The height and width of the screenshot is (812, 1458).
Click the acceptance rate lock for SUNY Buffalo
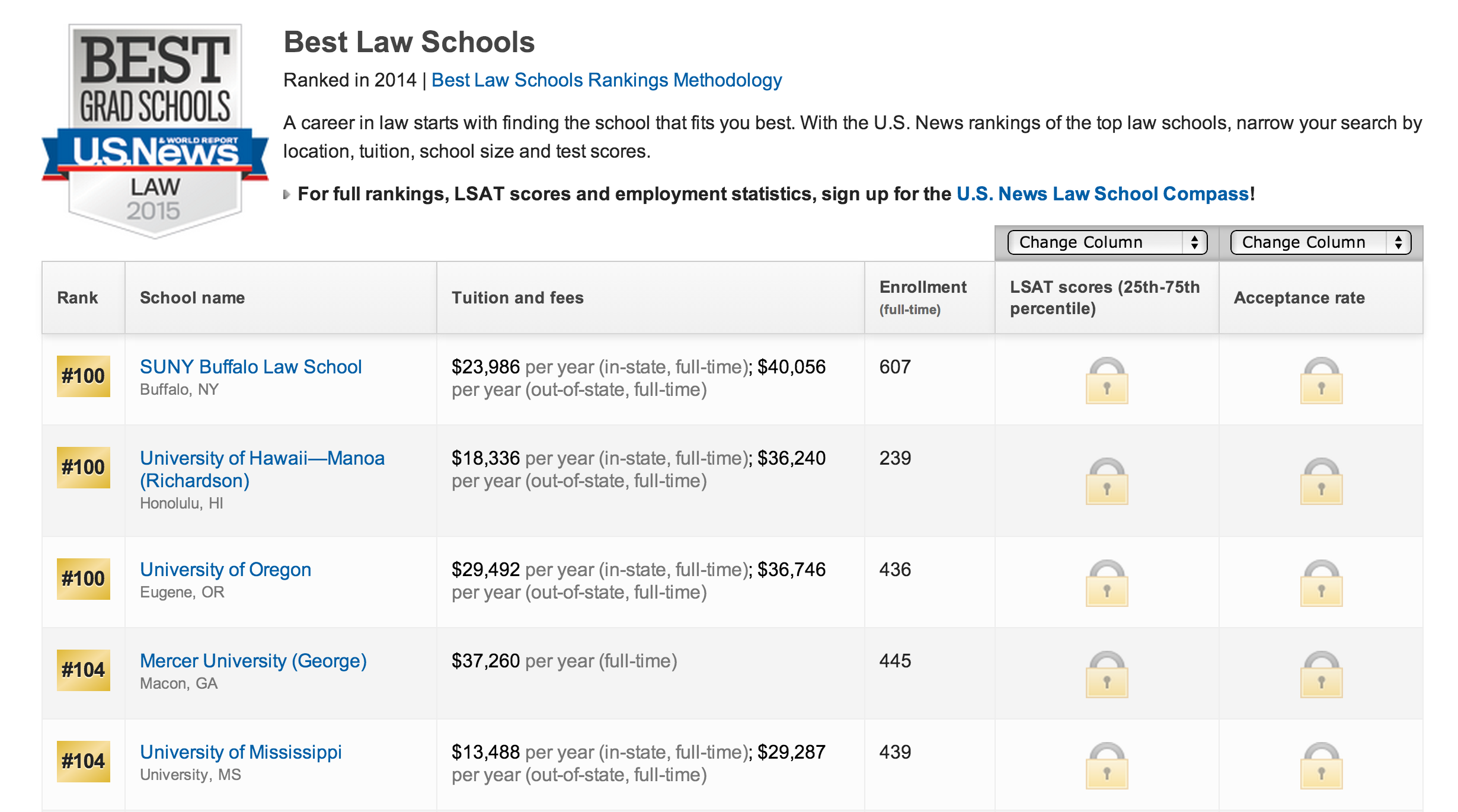click(1321, 381)
